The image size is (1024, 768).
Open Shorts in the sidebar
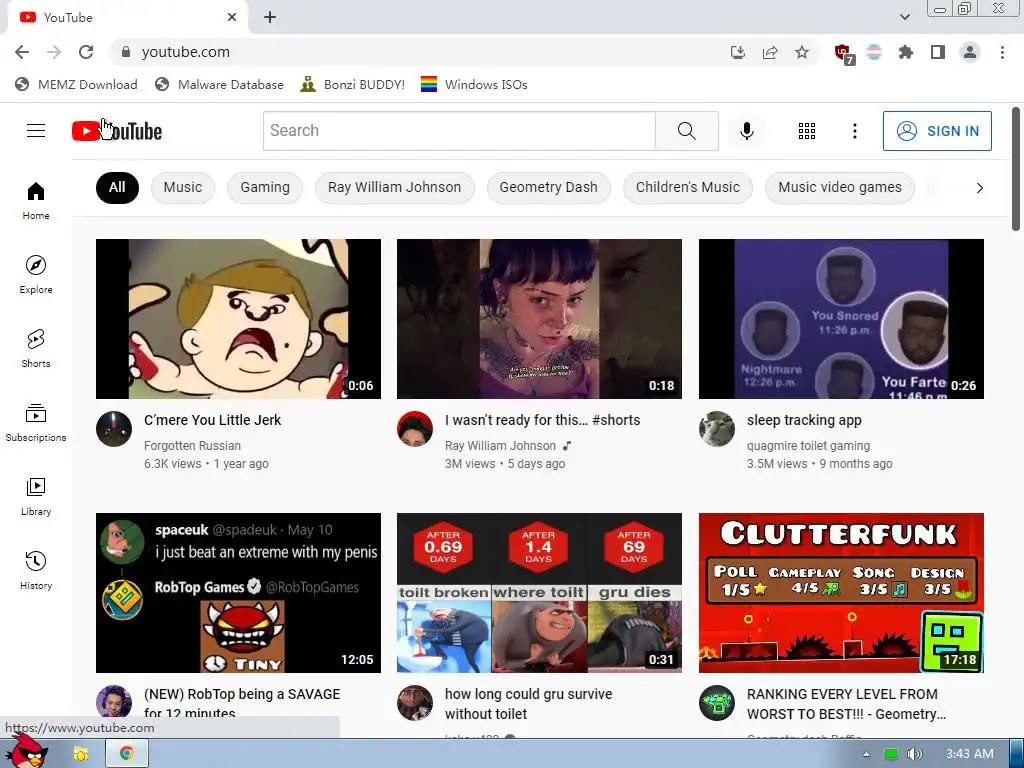[x=36, y=349]
